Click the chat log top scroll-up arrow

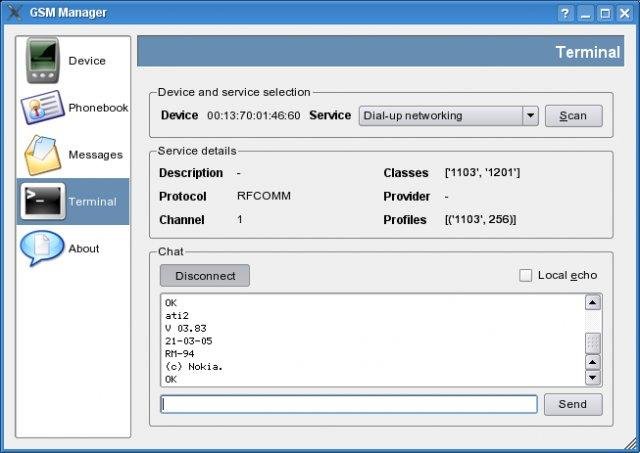click(x=593, y=302)
